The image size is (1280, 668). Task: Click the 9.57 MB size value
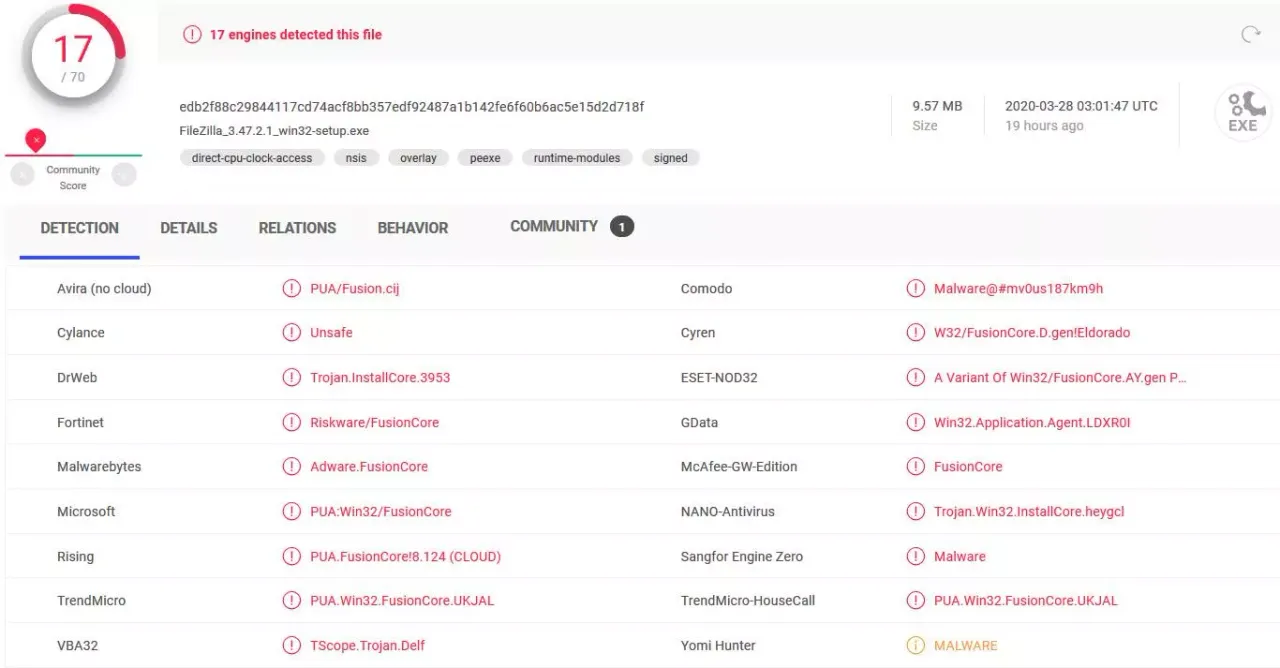click(937, 106)
